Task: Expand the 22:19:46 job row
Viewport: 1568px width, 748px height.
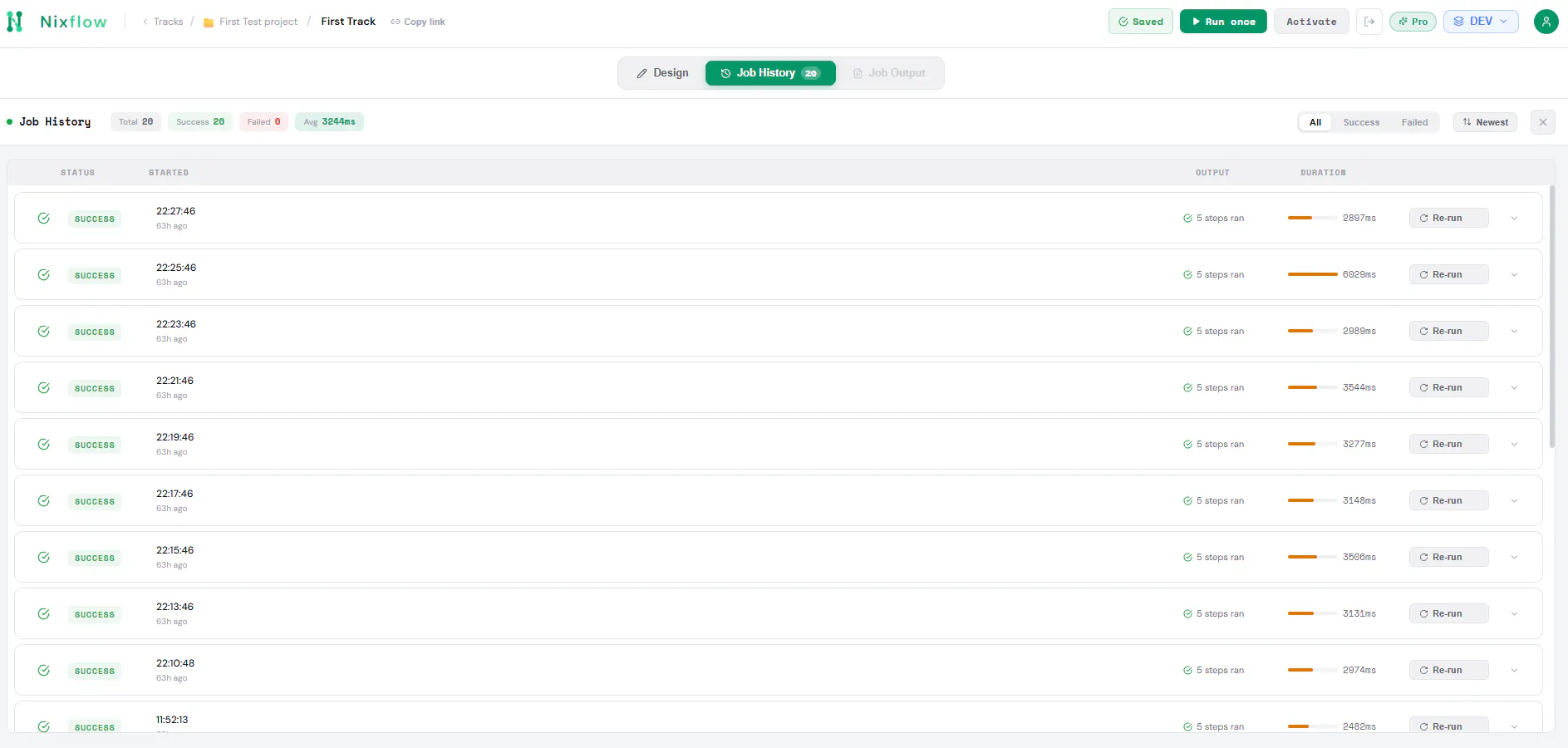Action: click(x=1514, y=445)
